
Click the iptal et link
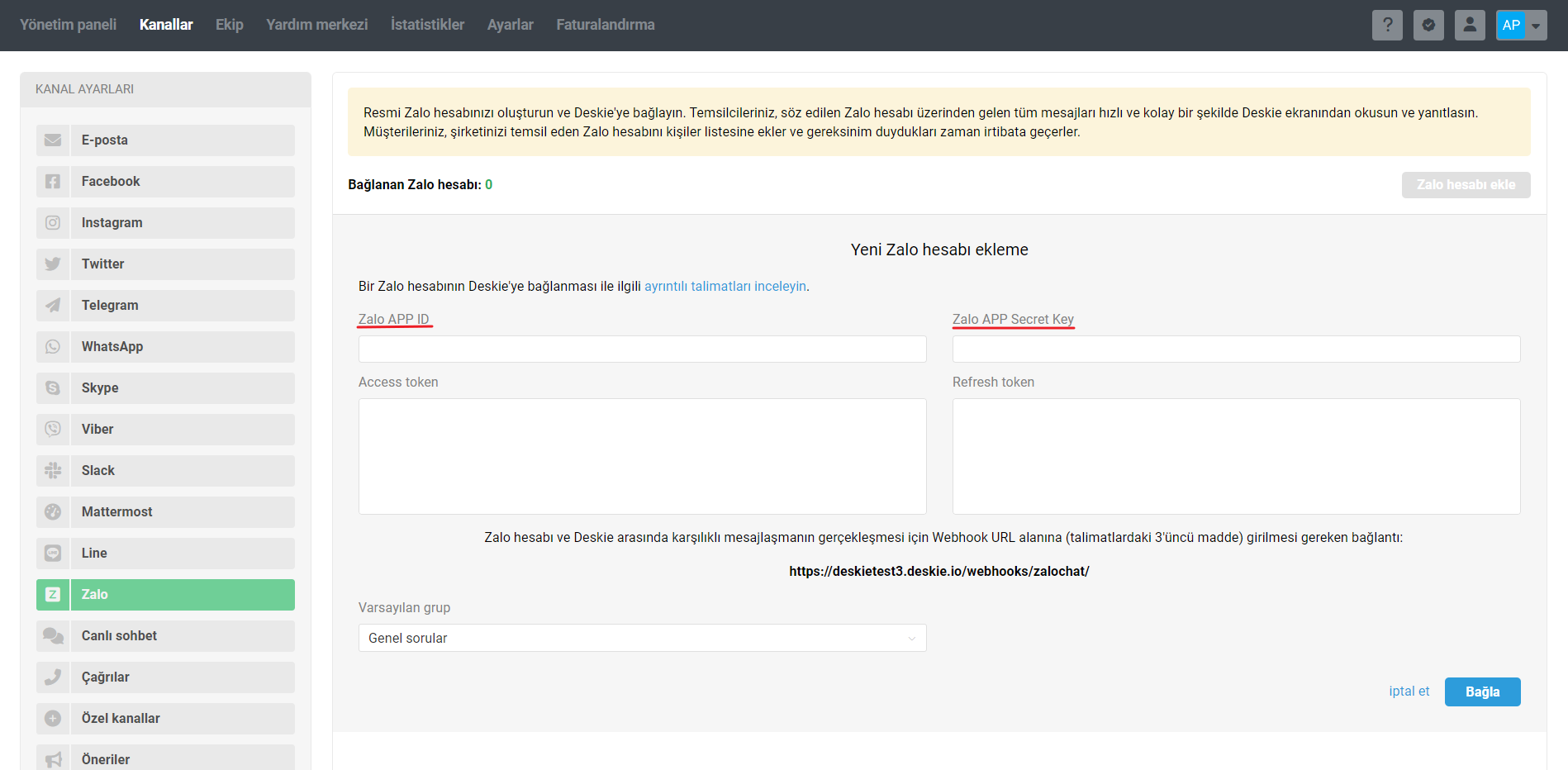tap(1409, 692)
